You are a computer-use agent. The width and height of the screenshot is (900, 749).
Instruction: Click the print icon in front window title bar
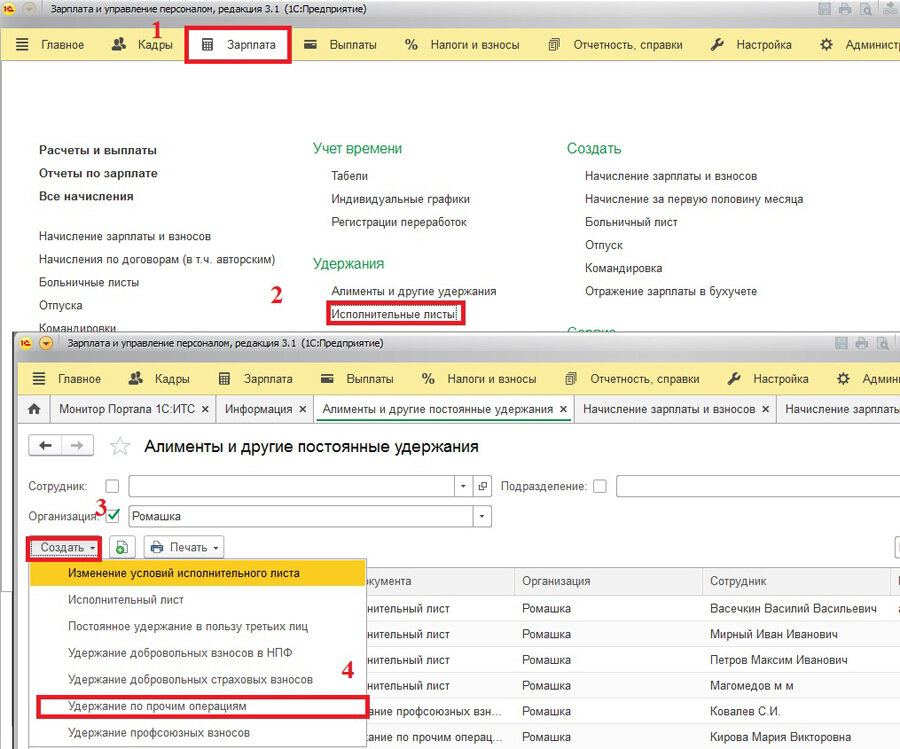point(862,343)
